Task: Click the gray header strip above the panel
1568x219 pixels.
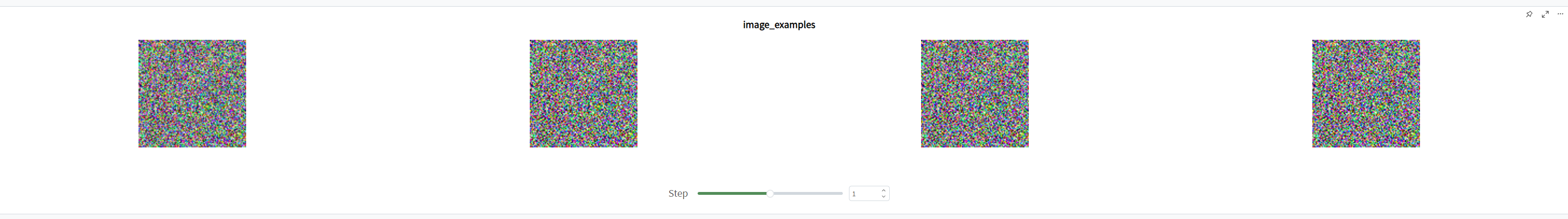Action: (784, 3)
